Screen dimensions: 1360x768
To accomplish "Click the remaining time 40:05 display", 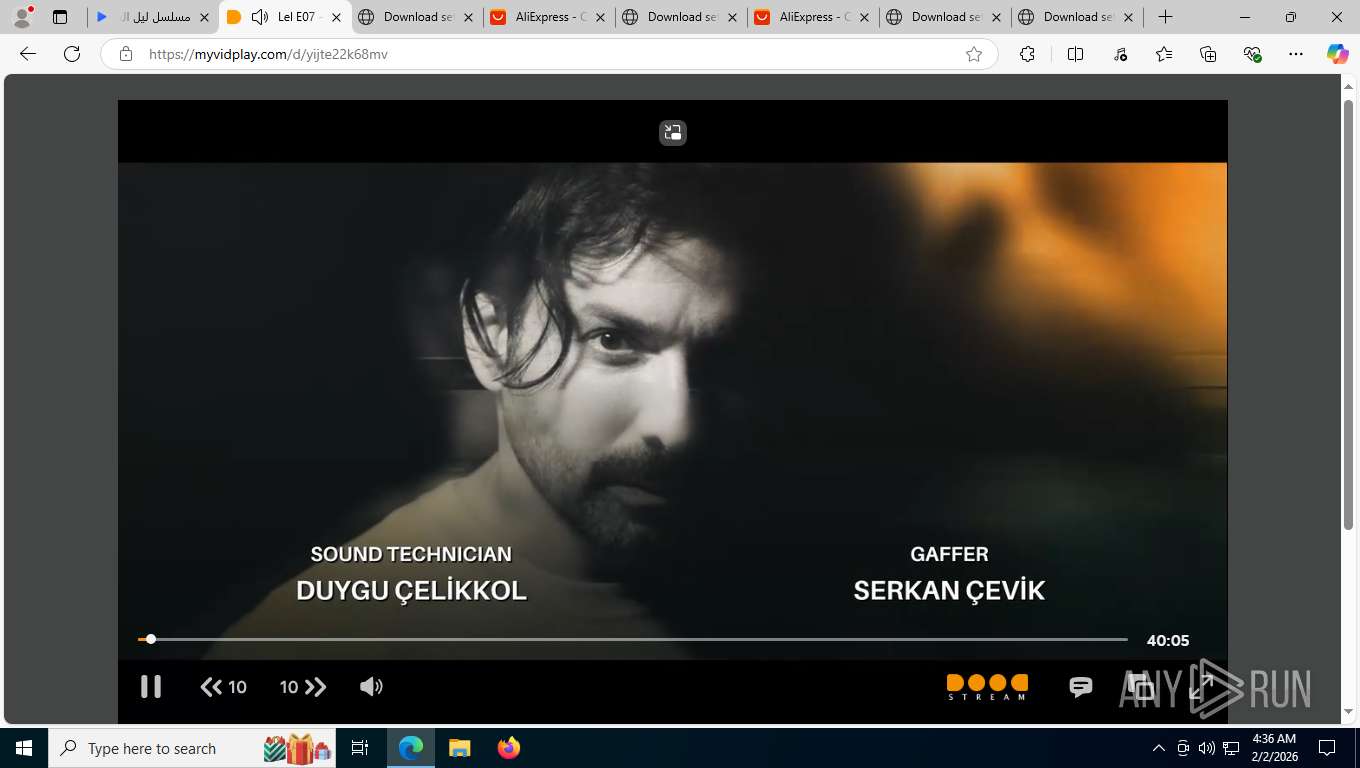I will click(x=1168, y=641).
